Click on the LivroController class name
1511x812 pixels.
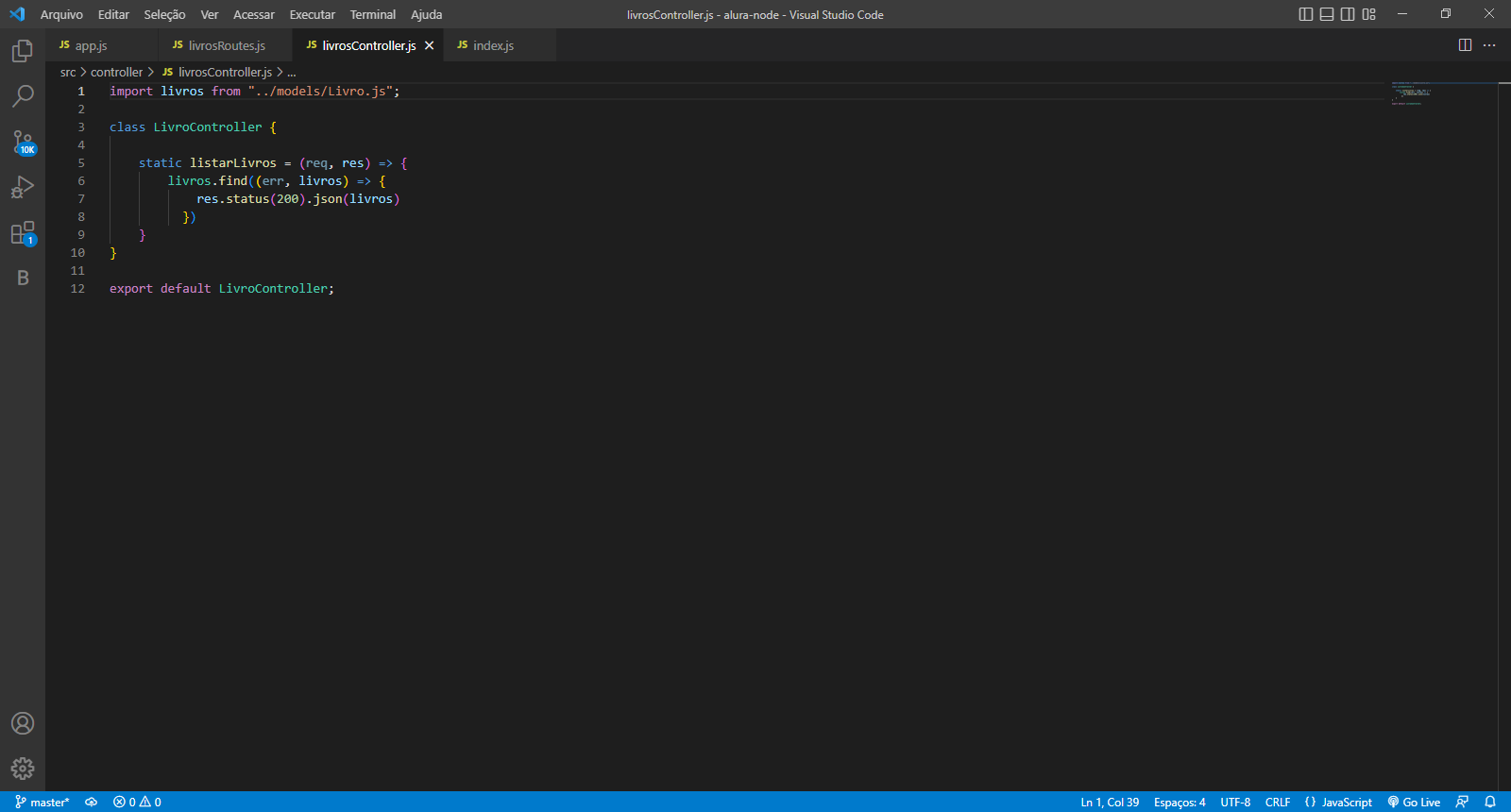point(208,127)
